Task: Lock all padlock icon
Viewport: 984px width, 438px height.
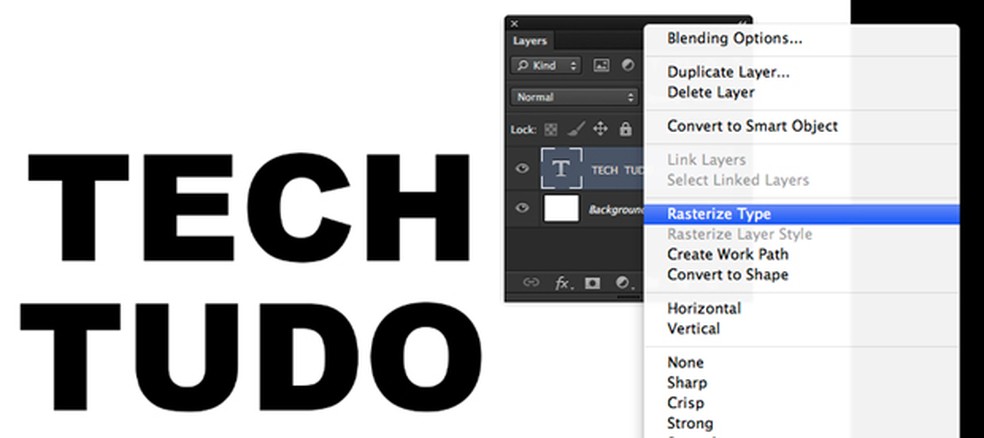Action: coord(625,129)
